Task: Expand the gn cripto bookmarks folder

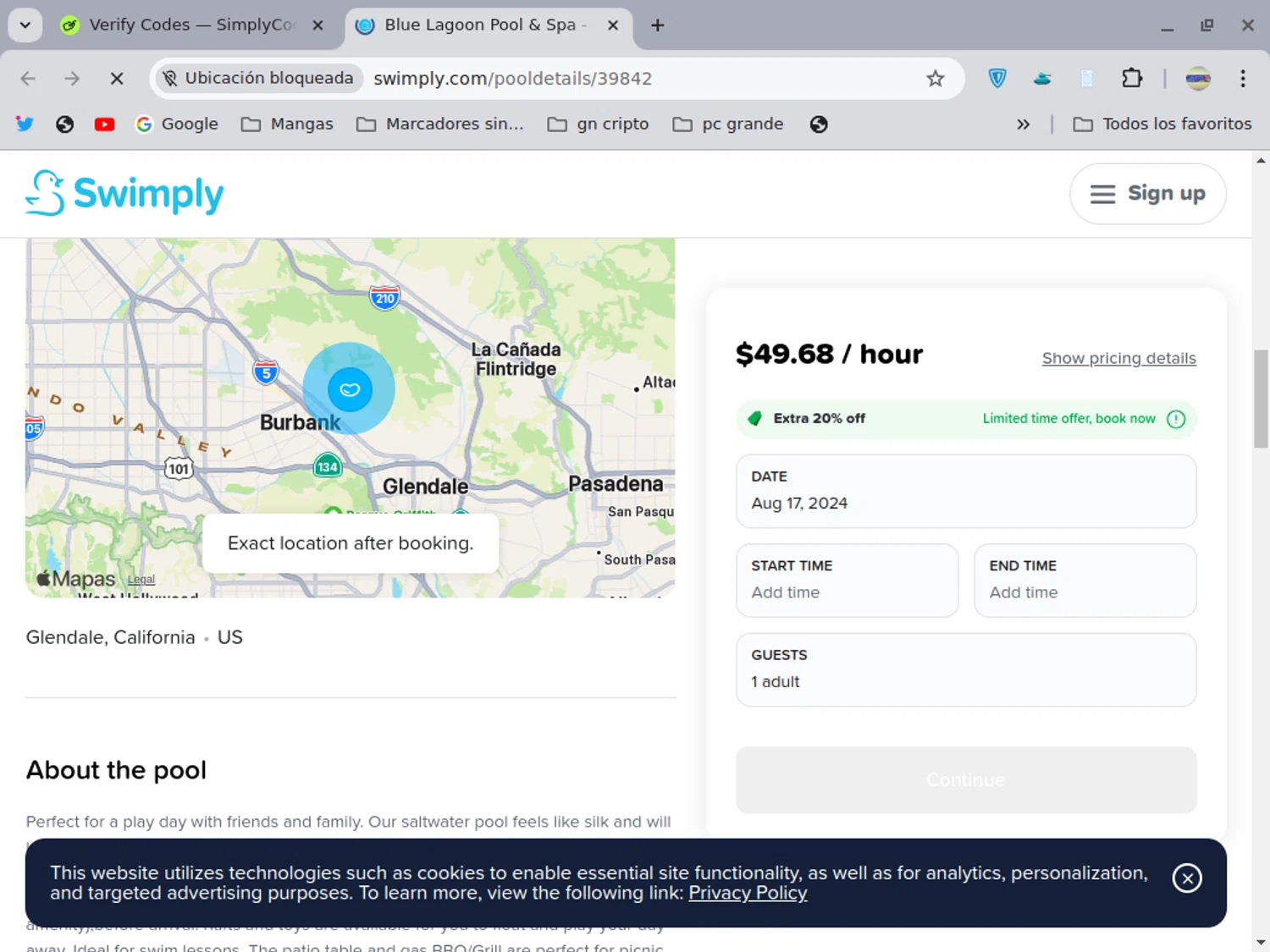Action: (x=598, y=124)
